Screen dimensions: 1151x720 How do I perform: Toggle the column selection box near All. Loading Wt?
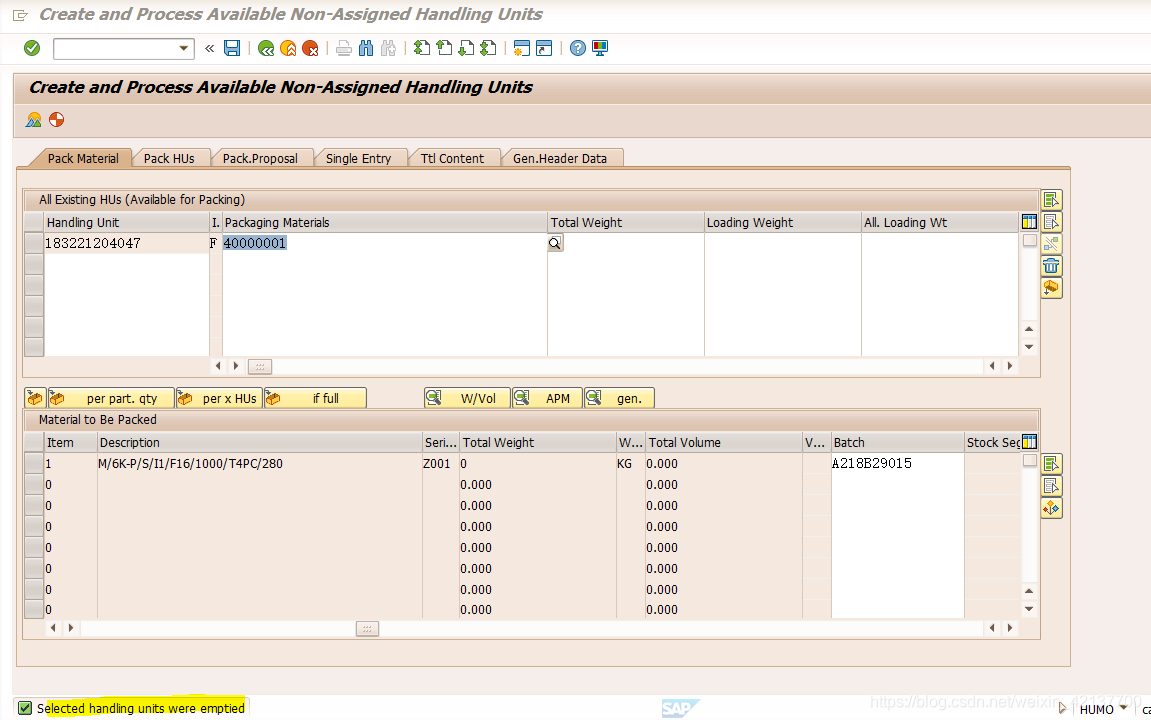click(1029, 240)
